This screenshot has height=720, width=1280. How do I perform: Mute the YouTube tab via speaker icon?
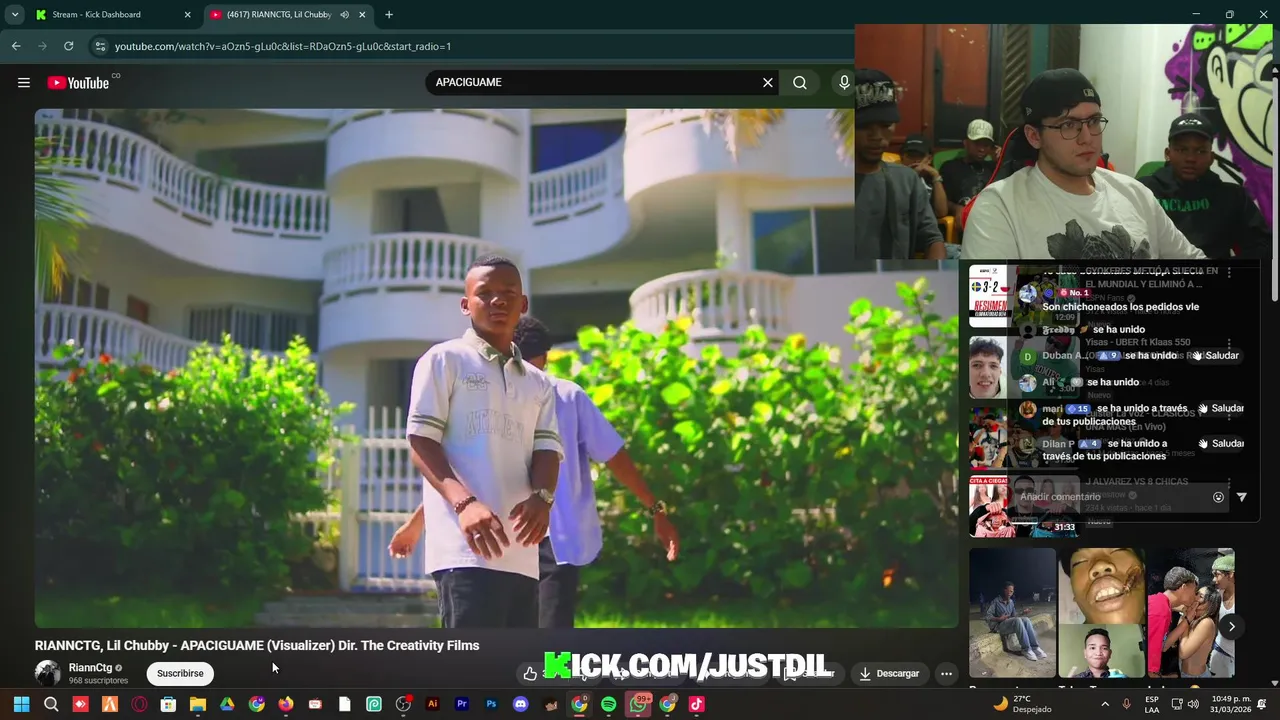(344, 15)
